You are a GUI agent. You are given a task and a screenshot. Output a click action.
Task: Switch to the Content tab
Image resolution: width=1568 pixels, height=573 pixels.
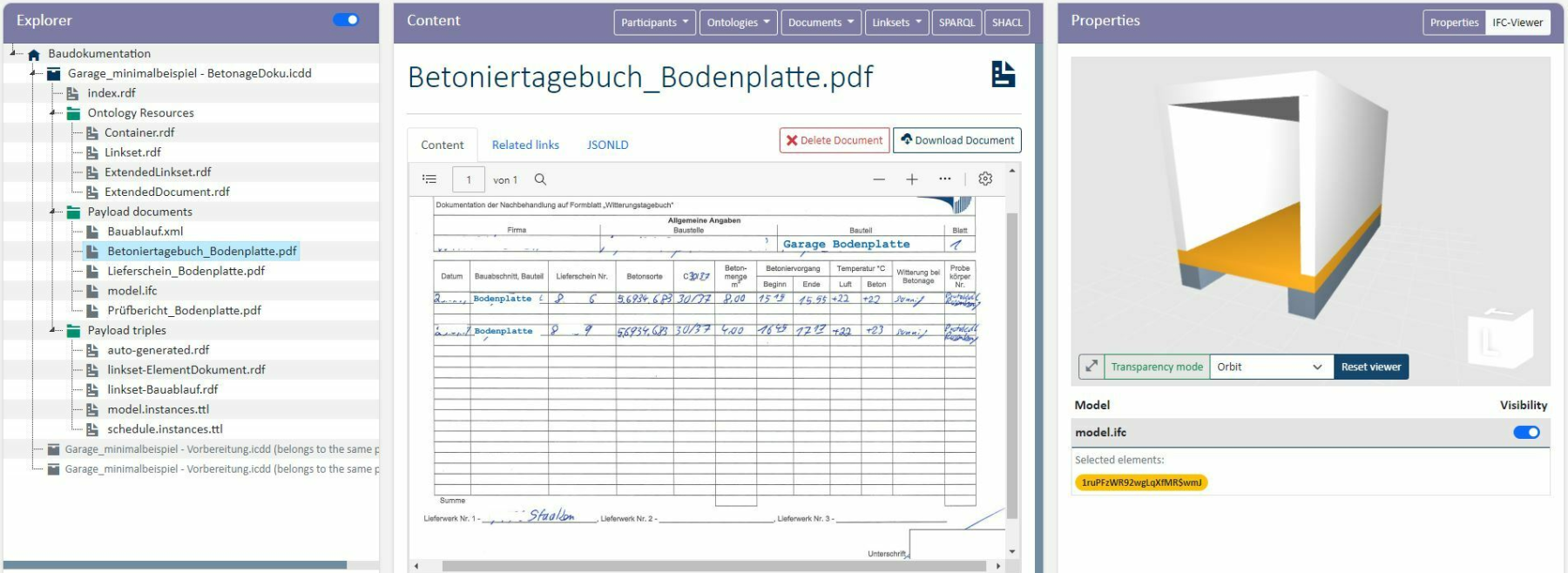pos(443,145)
